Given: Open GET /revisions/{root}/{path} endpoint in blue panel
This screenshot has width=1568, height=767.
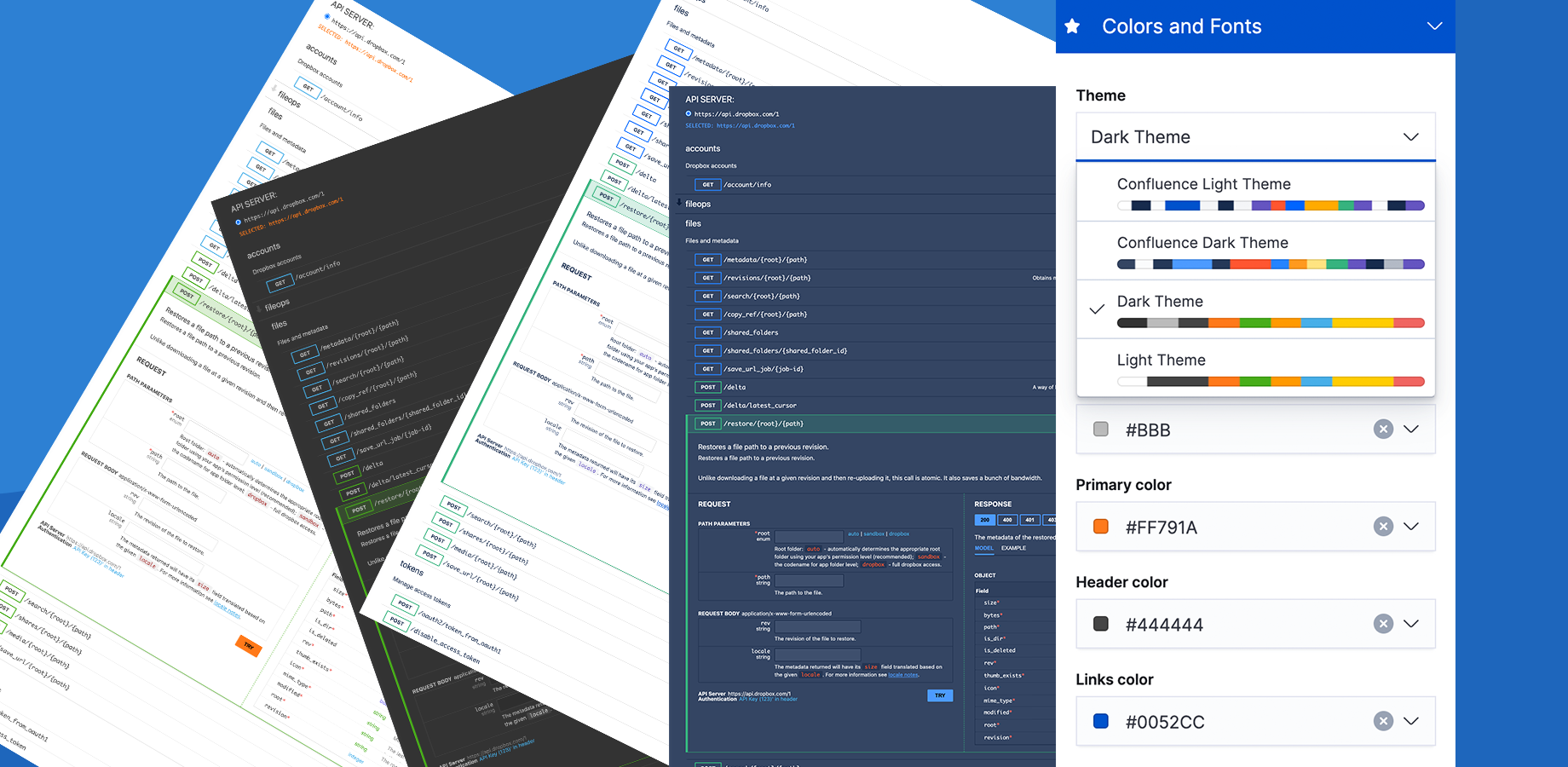Looking at the screenshot, I should (x=871, y=278).
